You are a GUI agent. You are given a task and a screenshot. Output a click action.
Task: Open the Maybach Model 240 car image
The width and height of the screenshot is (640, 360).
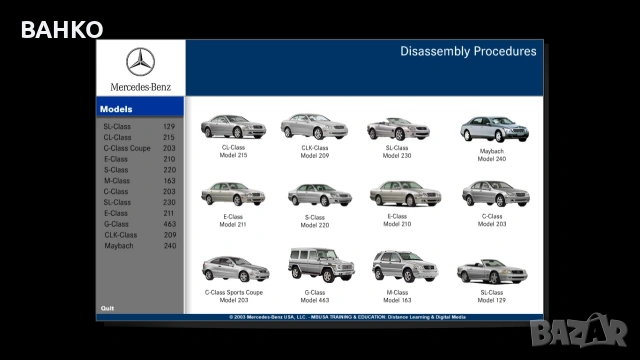(x=494, y=129)
